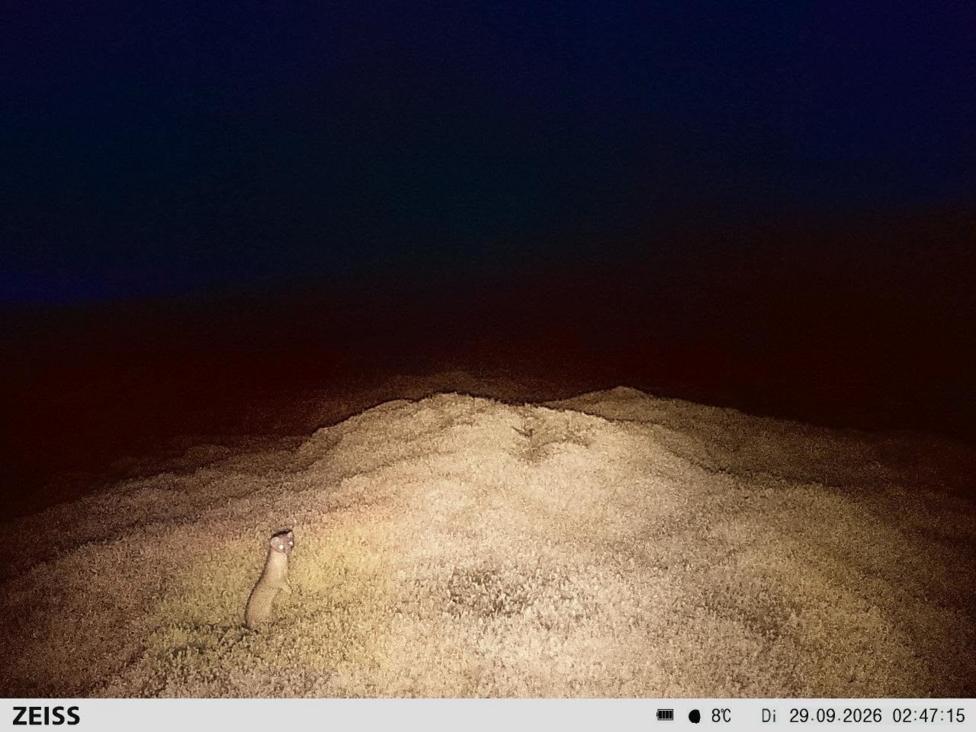Click the 8°C temperature reading
This screenshot has width=976, height=732.
[721, 716]
